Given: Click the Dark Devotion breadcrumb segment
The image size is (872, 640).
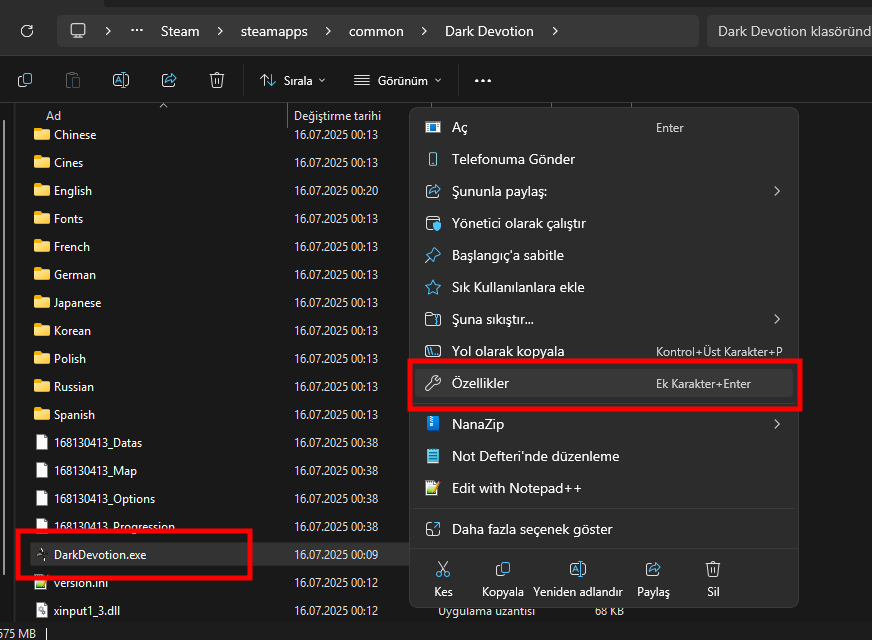Looking at the screenshot, I should tap(489, 31).
